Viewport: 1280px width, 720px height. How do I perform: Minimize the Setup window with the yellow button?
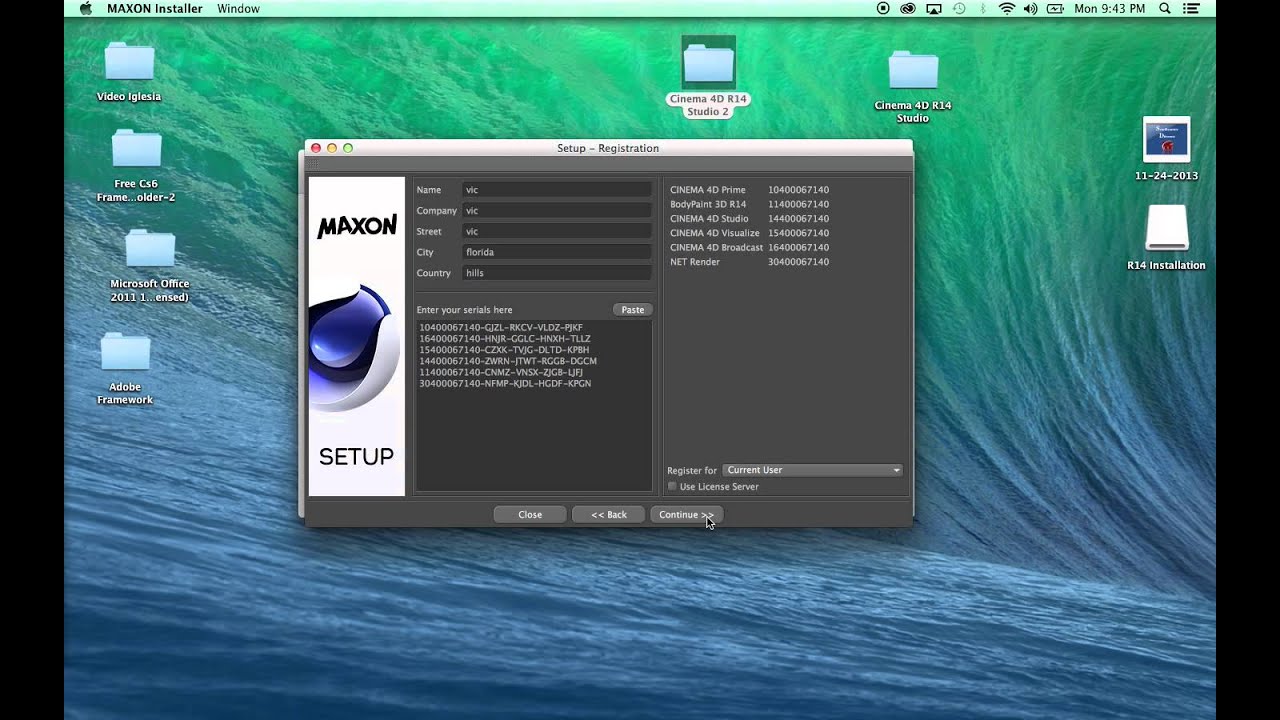coord(332,148)
